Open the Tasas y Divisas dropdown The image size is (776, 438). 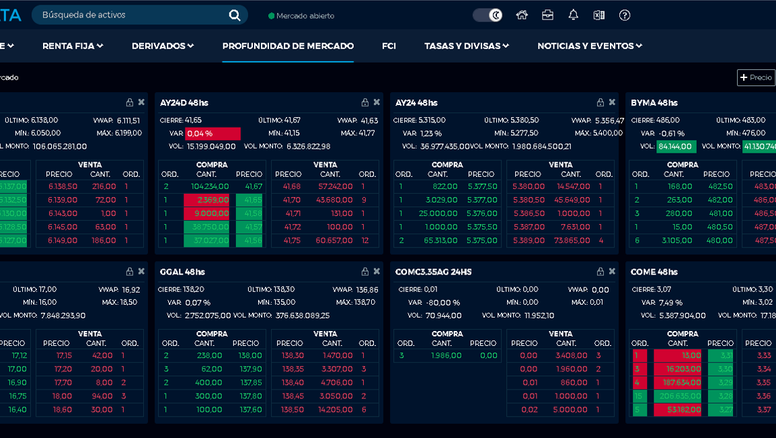(466, 46)
